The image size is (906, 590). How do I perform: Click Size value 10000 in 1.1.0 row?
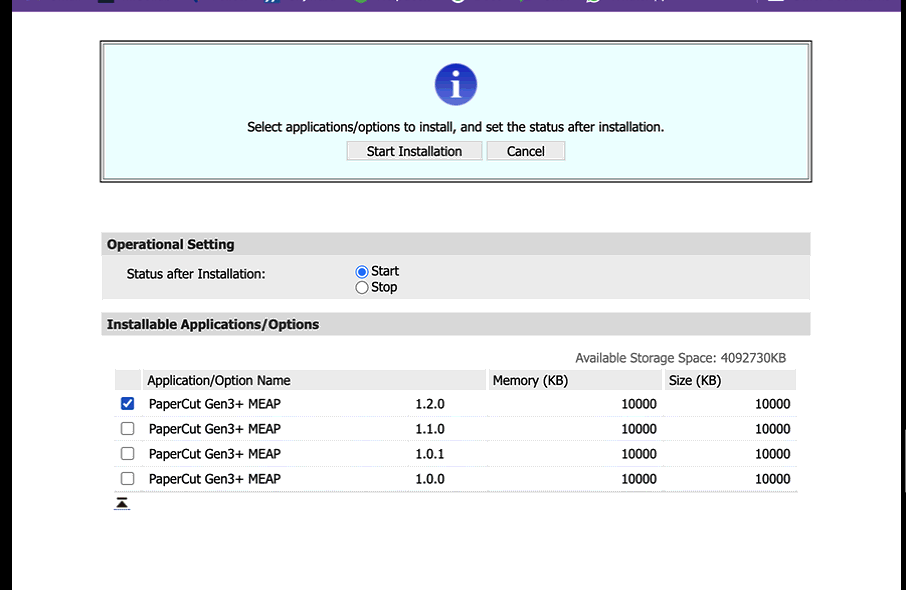pos(773,429)
